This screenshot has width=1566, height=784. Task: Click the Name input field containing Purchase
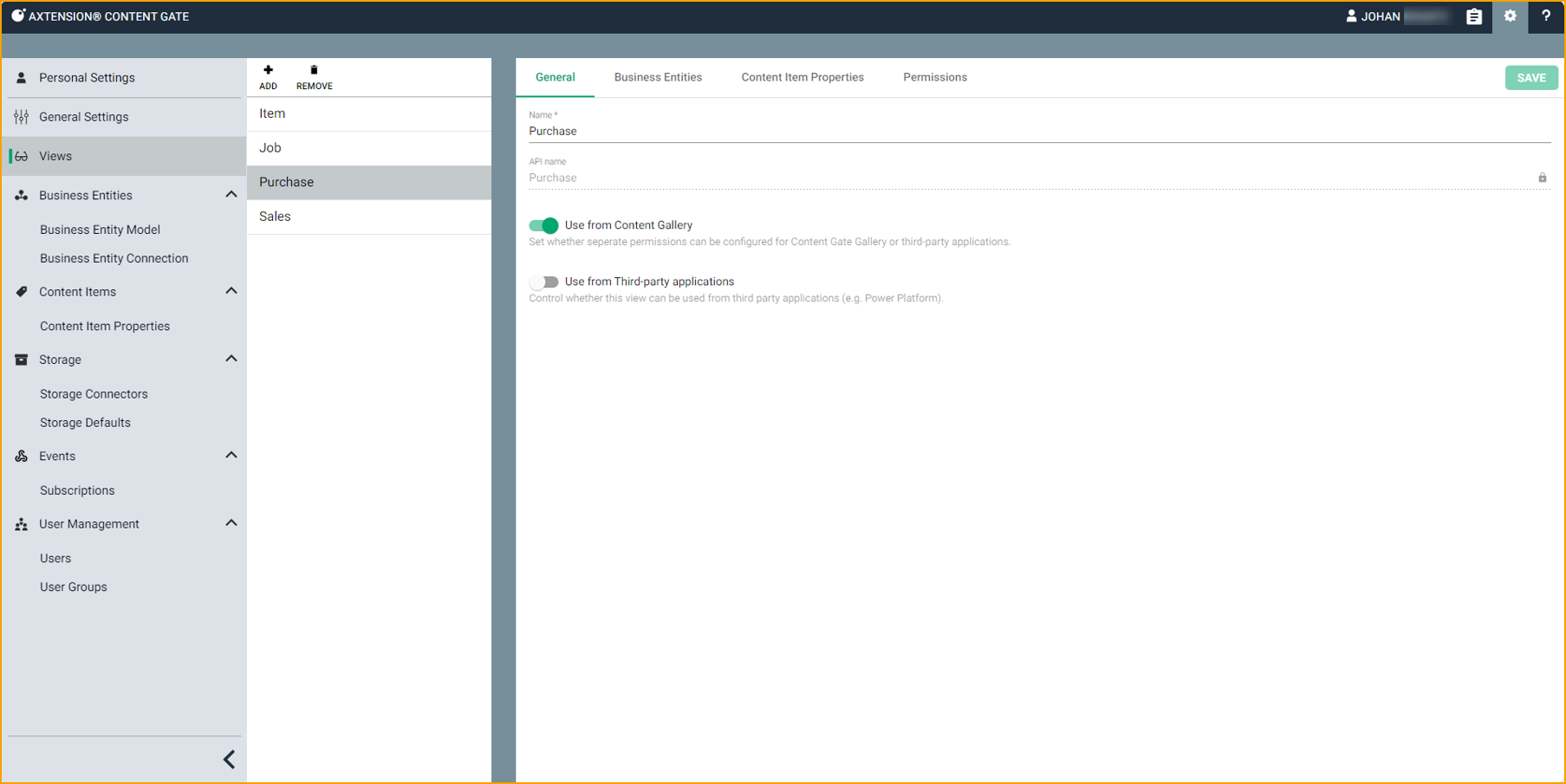click(1039, 132)
